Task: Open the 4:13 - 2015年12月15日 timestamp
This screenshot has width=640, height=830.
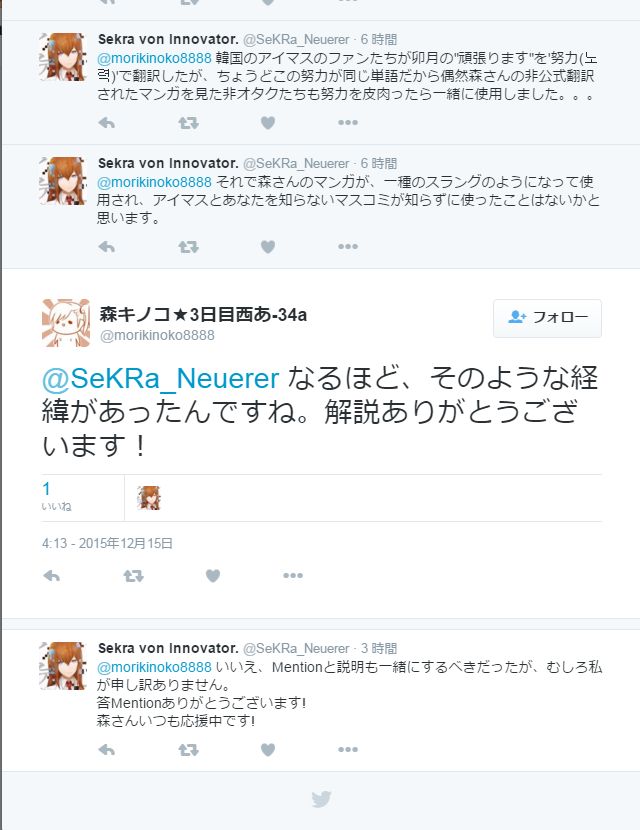Action: [x=107, y=544]
